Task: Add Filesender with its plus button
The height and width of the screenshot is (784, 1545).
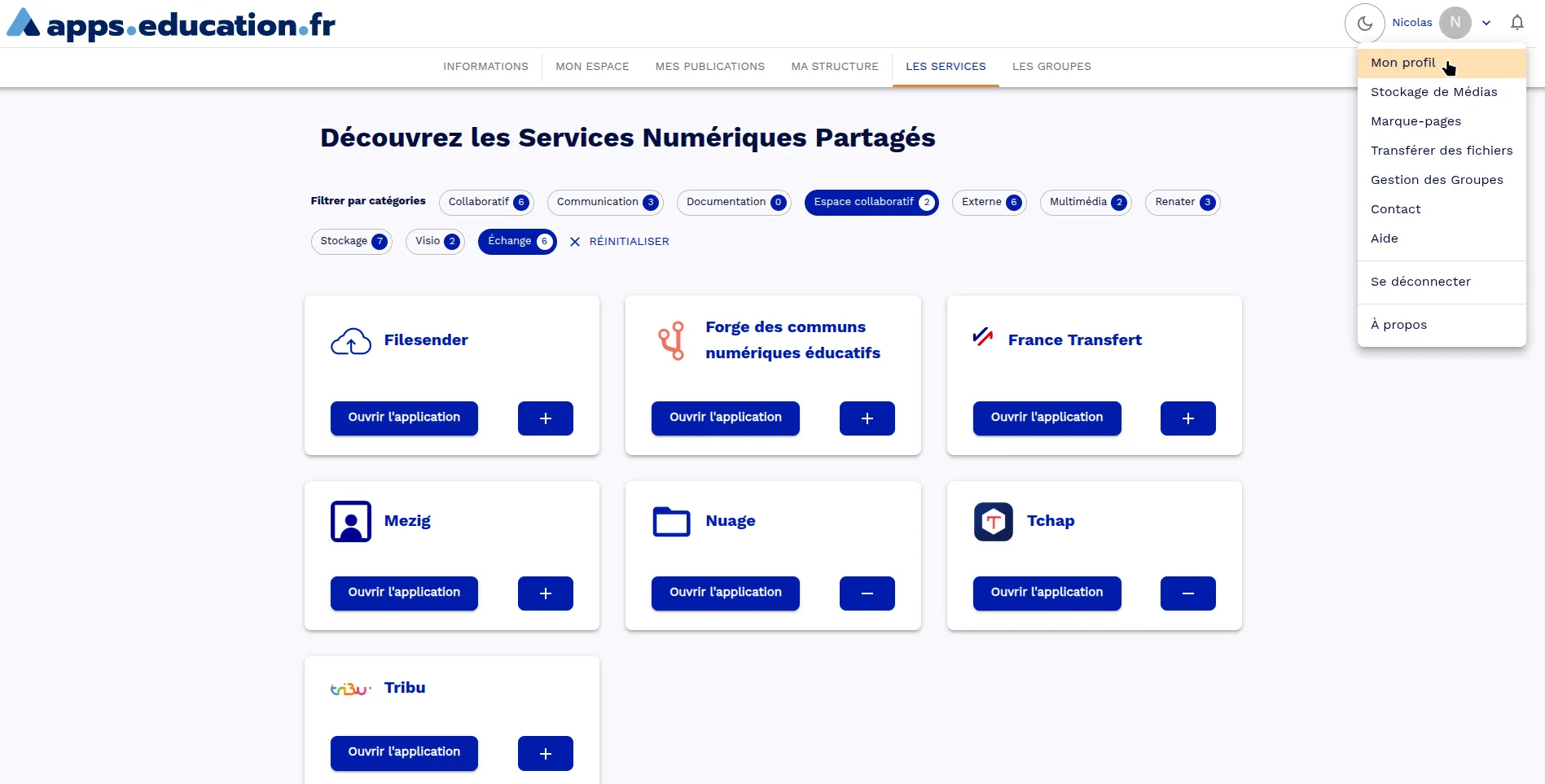Action: tap(546, 418)
